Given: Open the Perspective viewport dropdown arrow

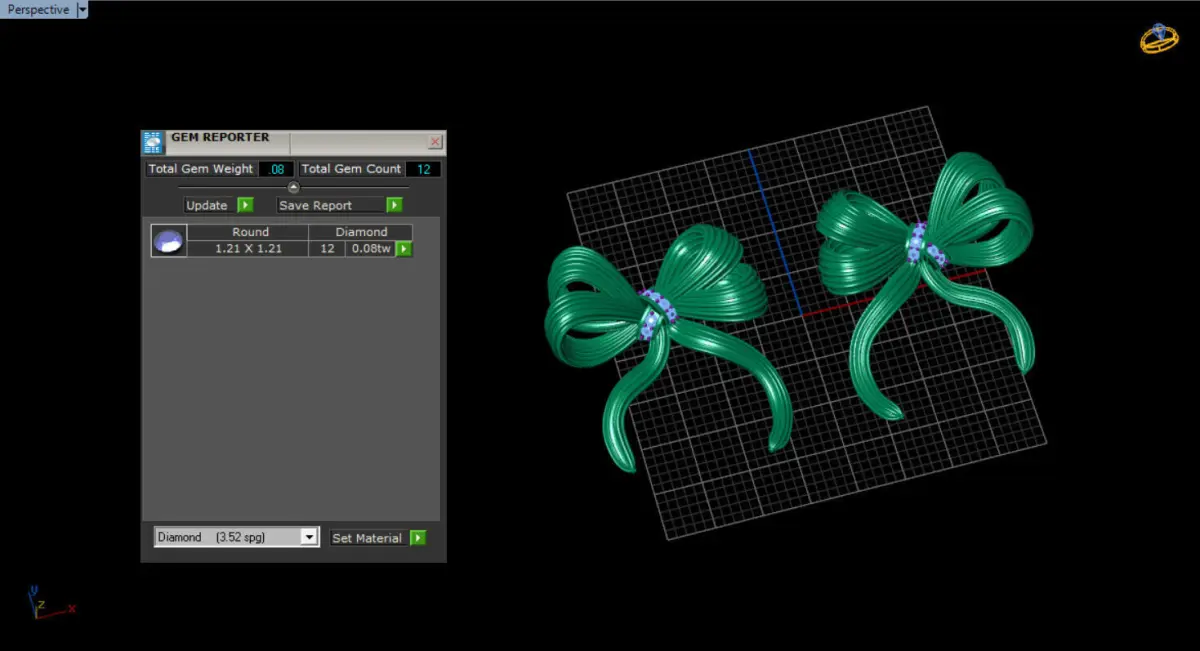Looking at the screenshot, I should coord(82,9).
